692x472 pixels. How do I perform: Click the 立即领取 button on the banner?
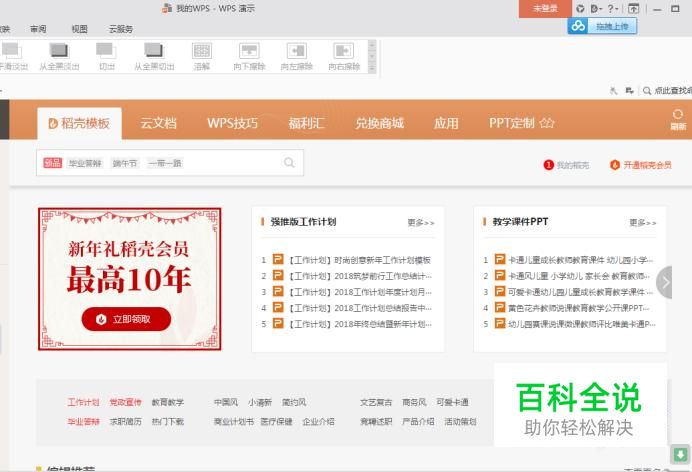coord(126,319)
